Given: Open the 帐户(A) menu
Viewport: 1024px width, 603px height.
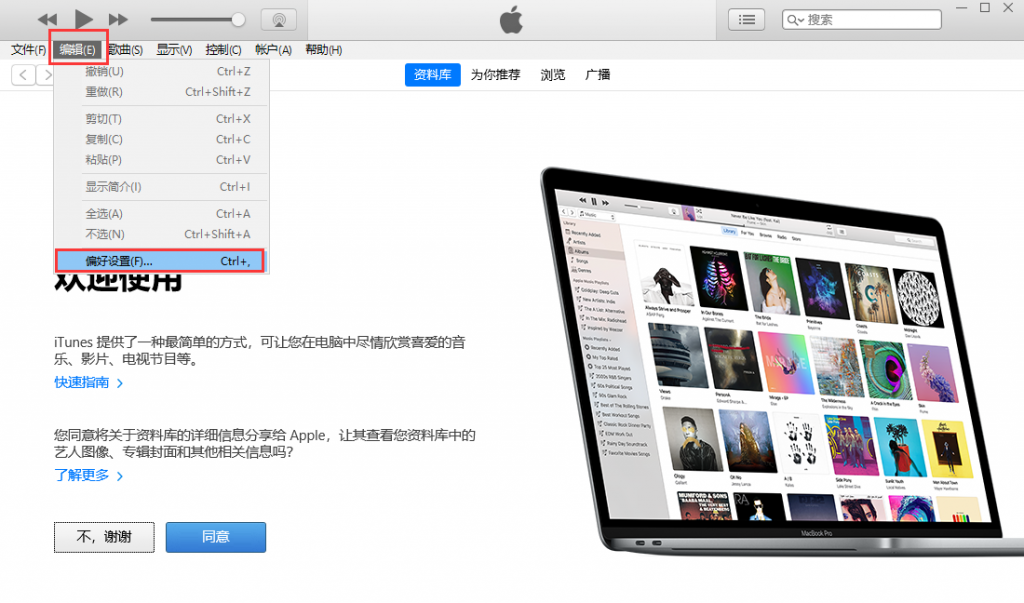Looking at the screenshot, I should [273, 50].
